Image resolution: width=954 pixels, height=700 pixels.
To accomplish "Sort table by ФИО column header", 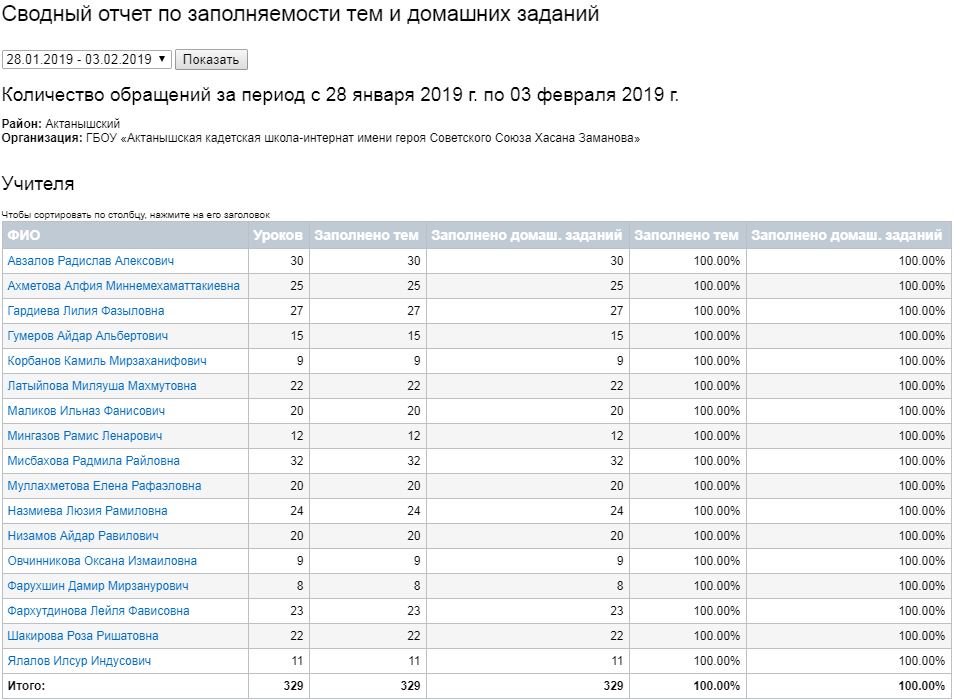I will point(24,236).
